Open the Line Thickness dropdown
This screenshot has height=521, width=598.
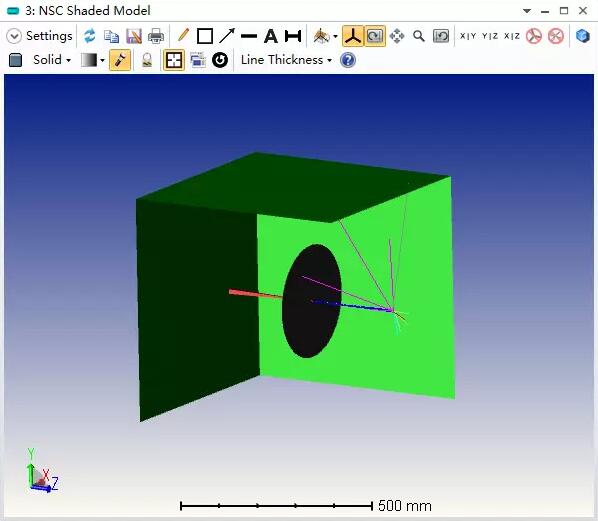286,60
